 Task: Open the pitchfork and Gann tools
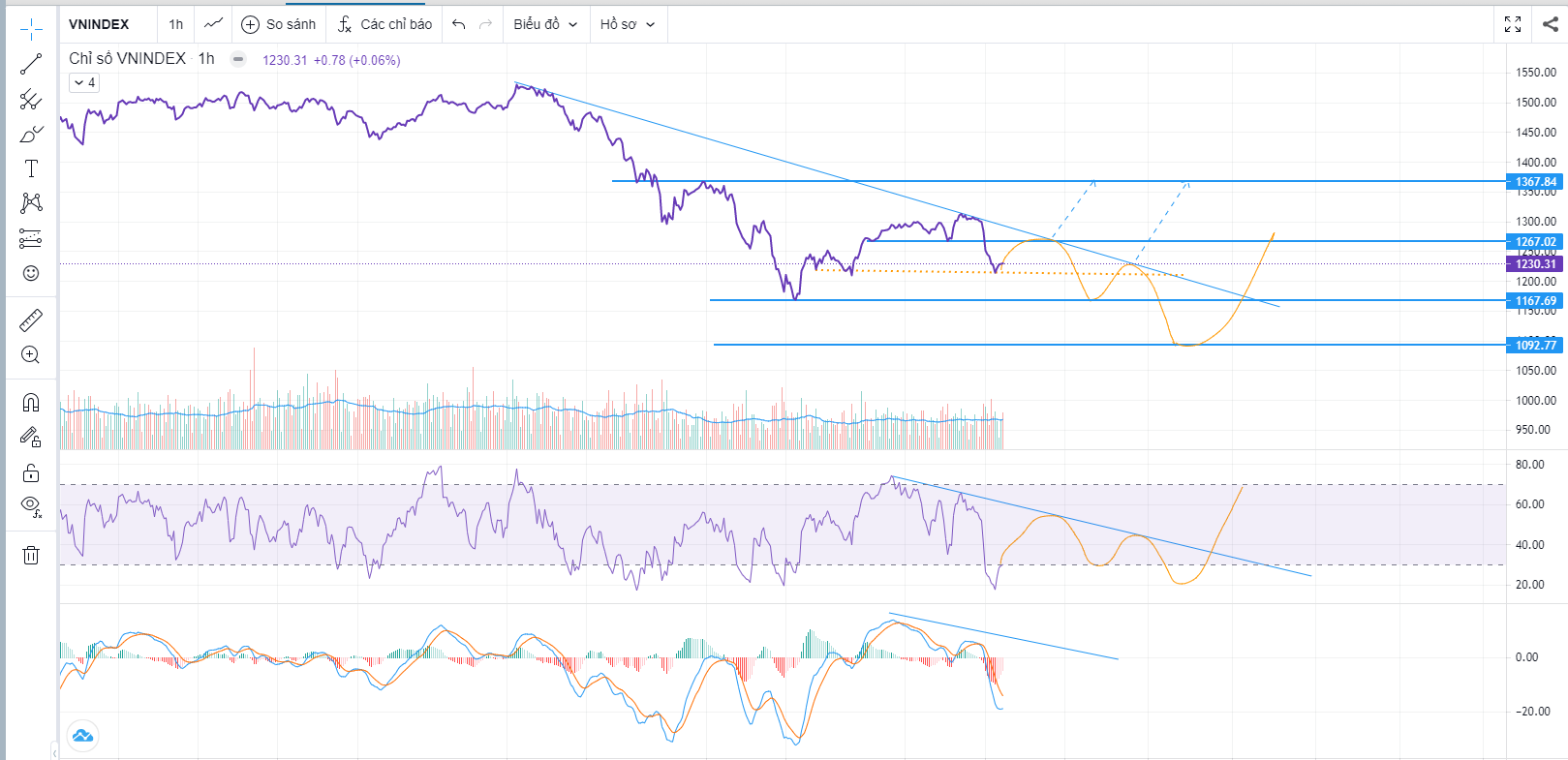tap(31, 99)
